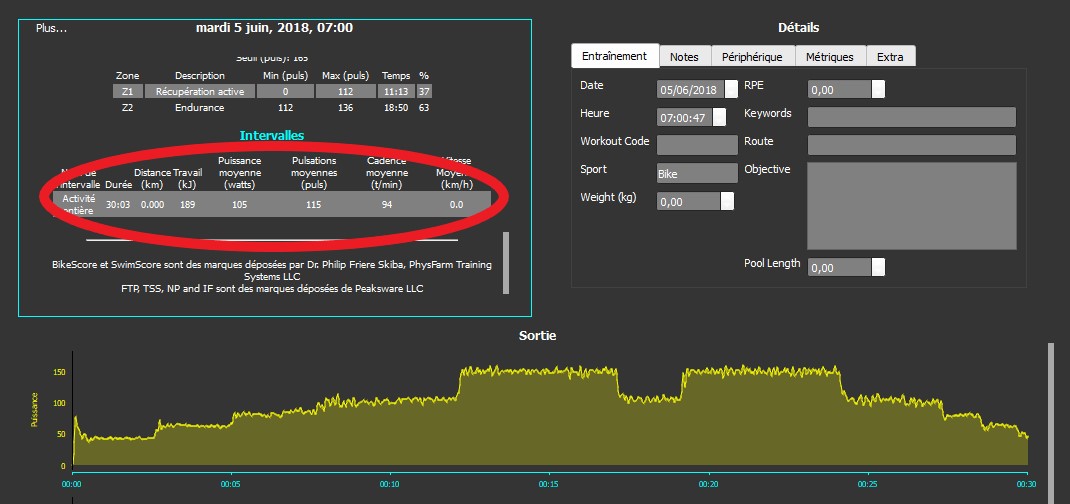Open the Périphérique tab

(x=753, y=57)
